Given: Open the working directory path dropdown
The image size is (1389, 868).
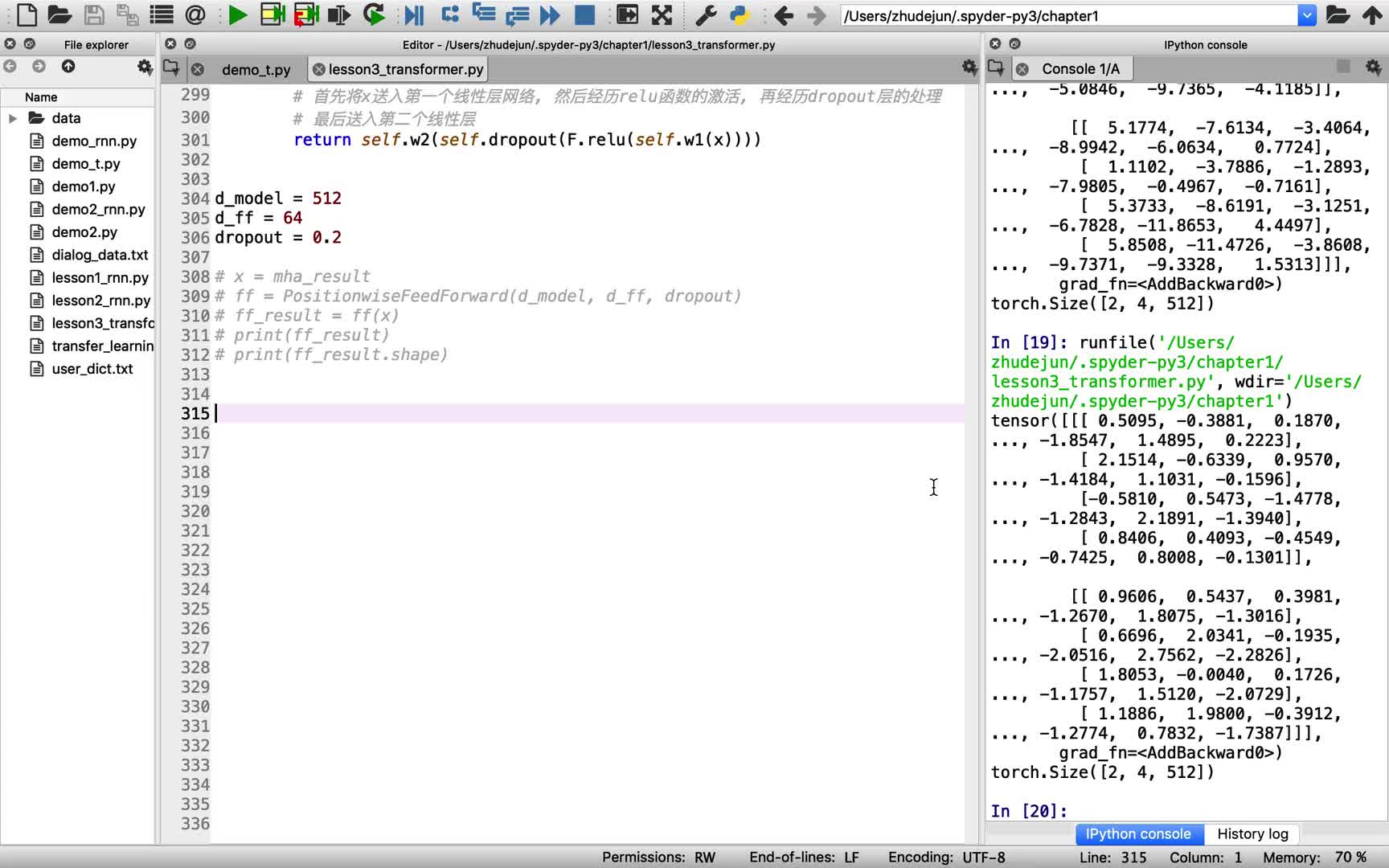Looking at the screenshot, I should pos(1307,15).
